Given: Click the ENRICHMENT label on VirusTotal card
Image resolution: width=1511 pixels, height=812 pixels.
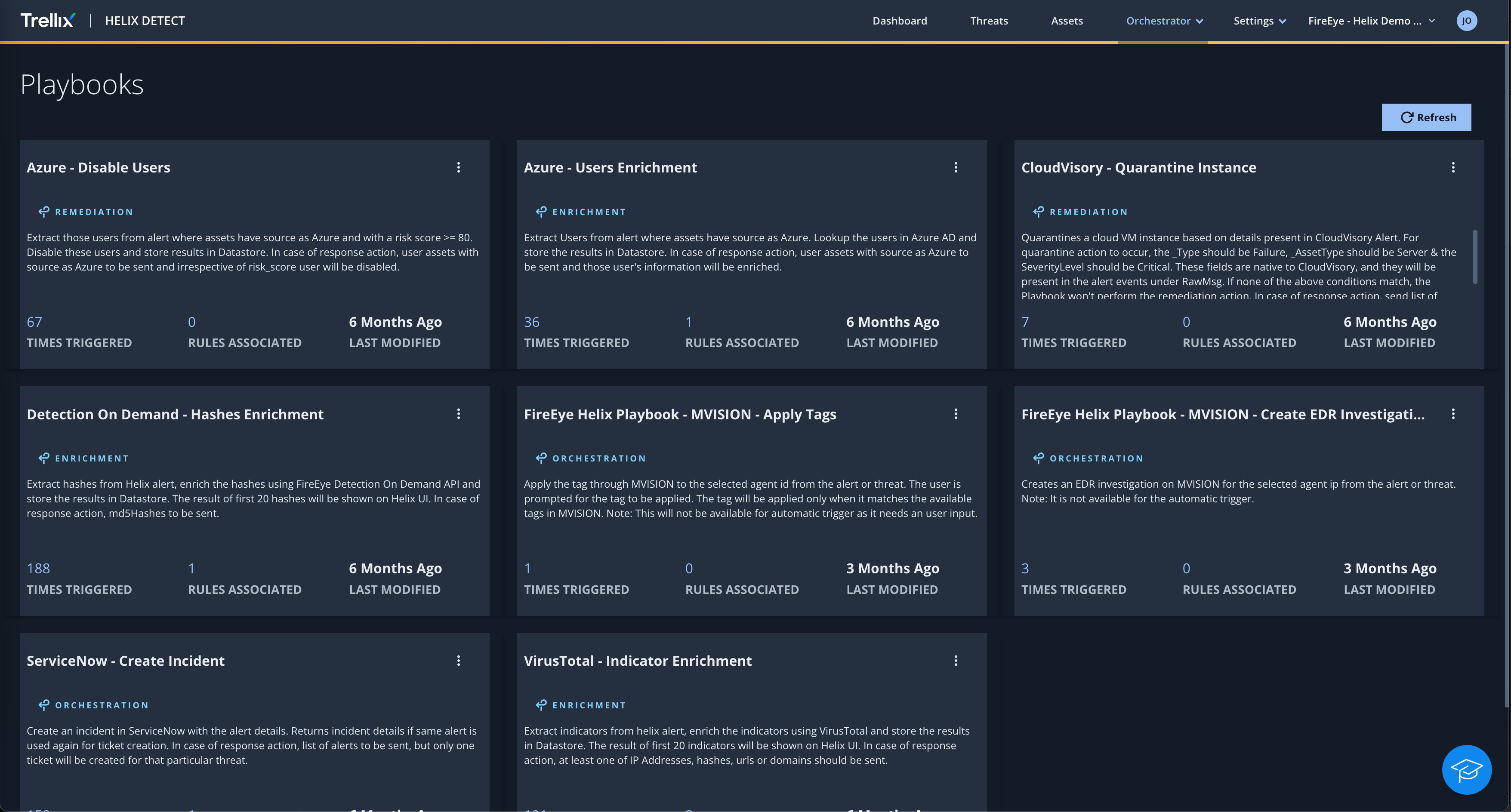Looking at the screenshot, I should click(x=589, y=705).
